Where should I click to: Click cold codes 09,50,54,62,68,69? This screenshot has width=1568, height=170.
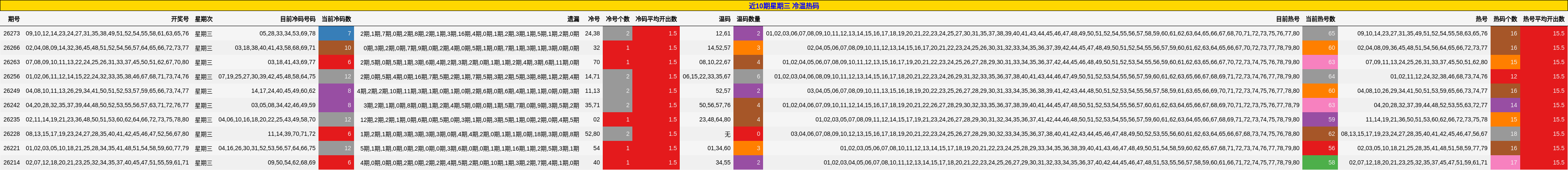pyautogui.click(x=291, y=163)
